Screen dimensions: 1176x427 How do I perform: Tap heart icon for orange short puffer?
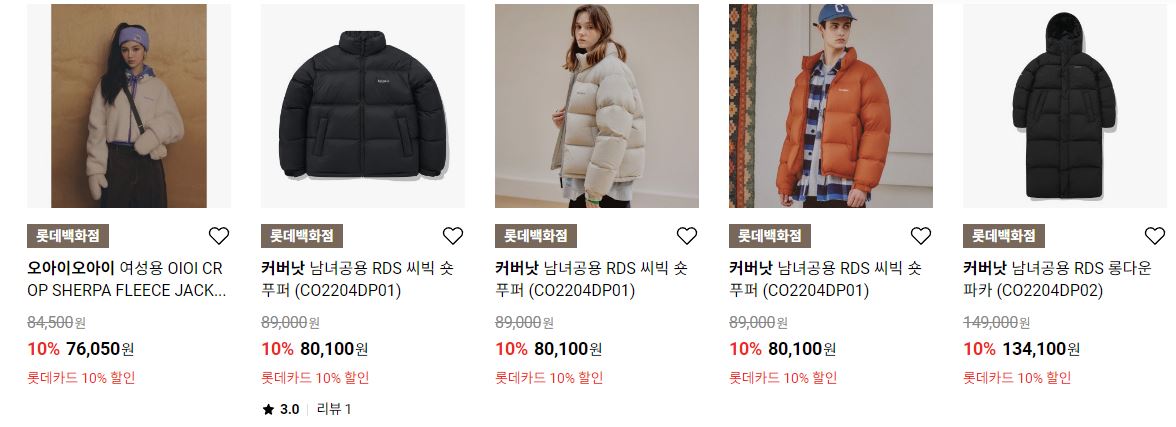point(921,236)
